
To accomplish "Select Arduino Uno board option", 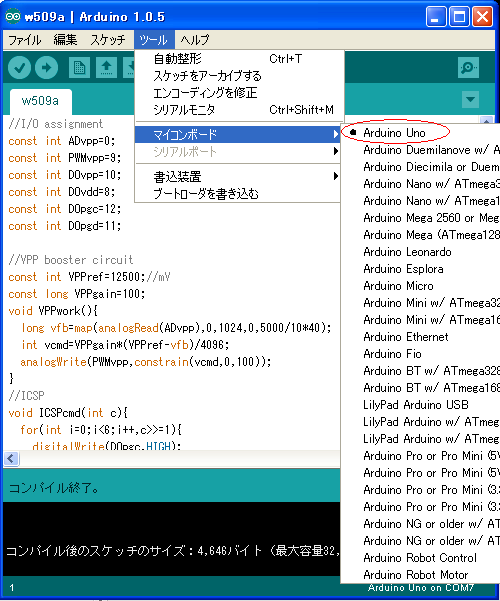I will (x=421, y=133).
